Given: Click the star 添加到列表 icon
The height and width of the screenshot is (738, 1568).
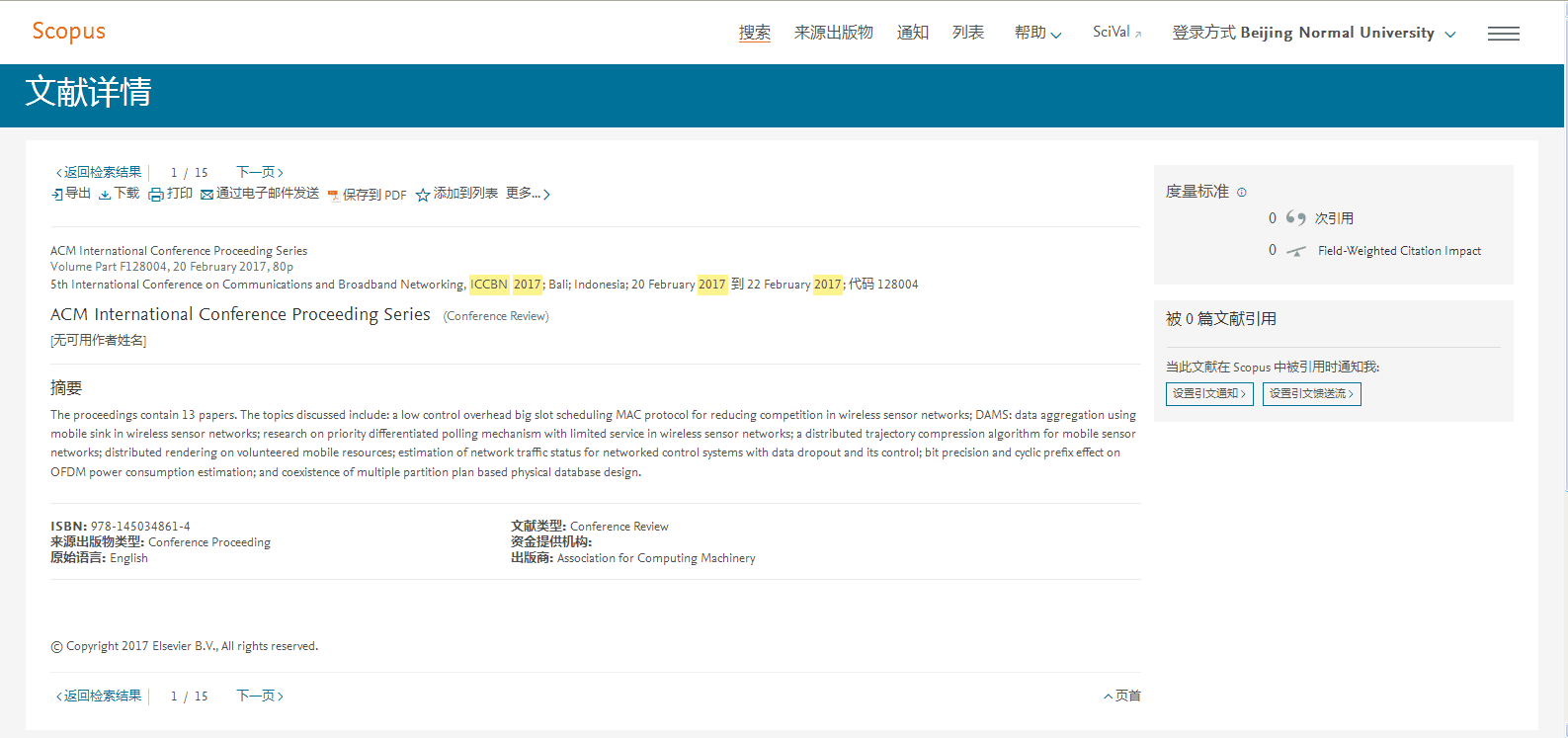Looking at the screenshot, I should point(423,195).
